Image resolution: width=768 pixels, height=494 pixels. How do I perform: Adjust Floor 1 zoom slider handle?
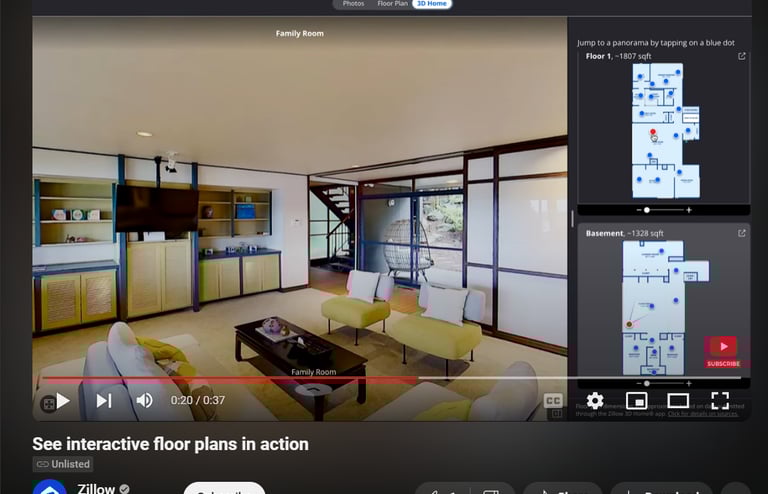pos(647,210)
